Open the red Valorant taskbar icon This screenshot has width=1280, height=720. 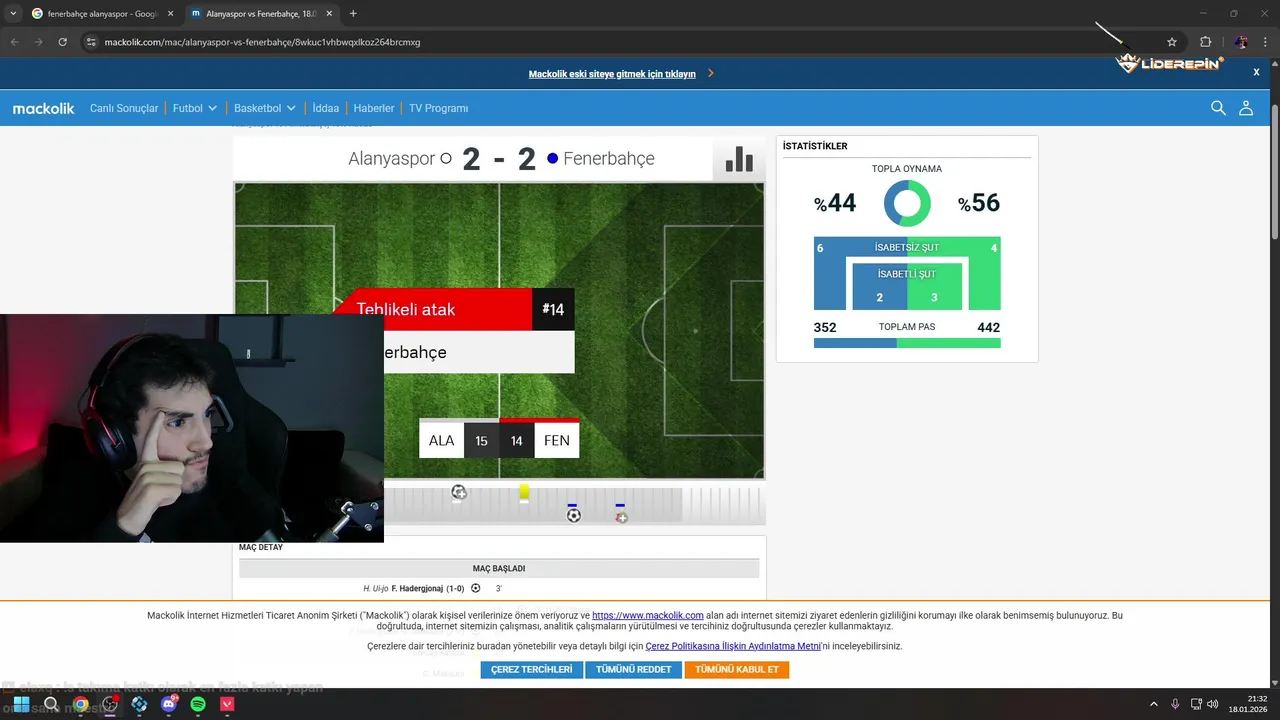227,704
